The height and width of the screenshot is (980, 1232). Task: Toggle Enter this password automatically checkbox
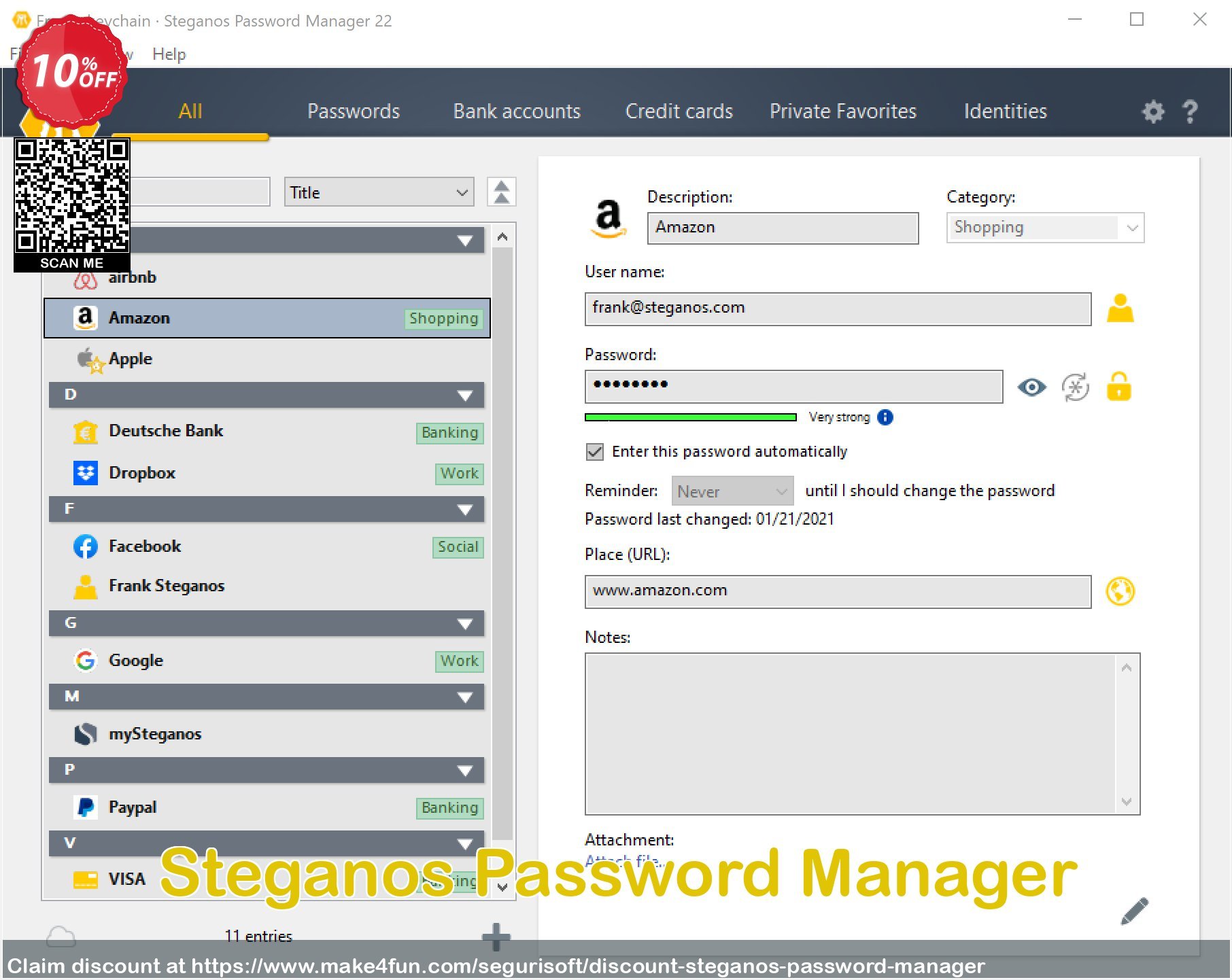(x=595, y=452)
